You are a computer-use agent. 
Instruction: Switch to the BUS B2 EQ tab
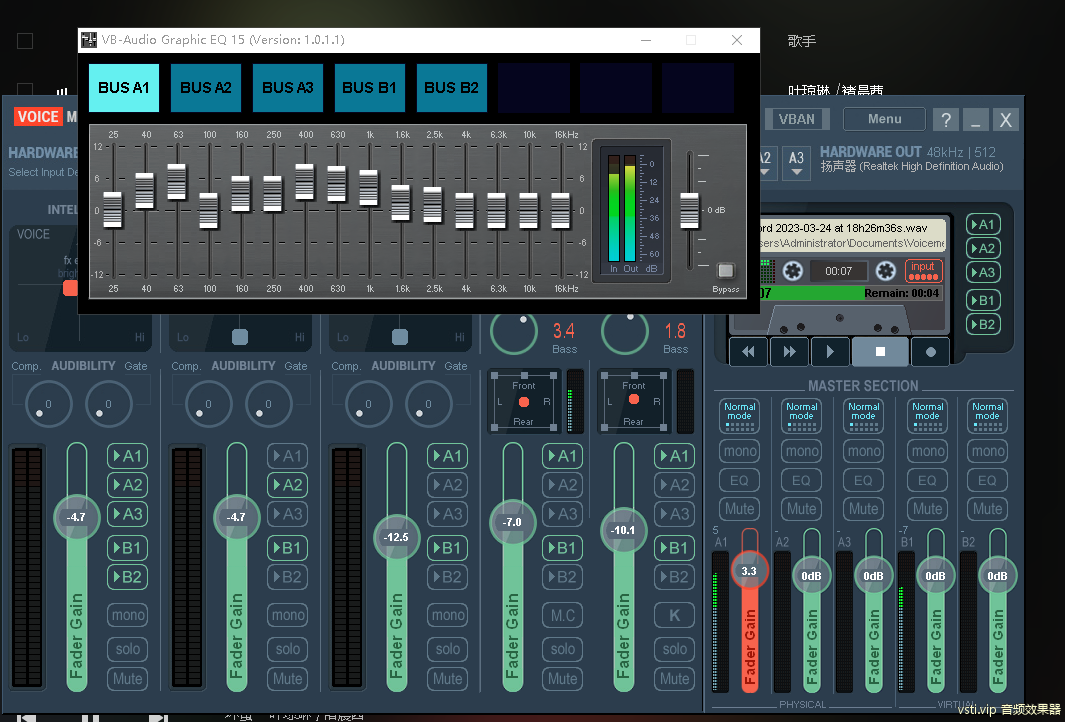(452, 88)
